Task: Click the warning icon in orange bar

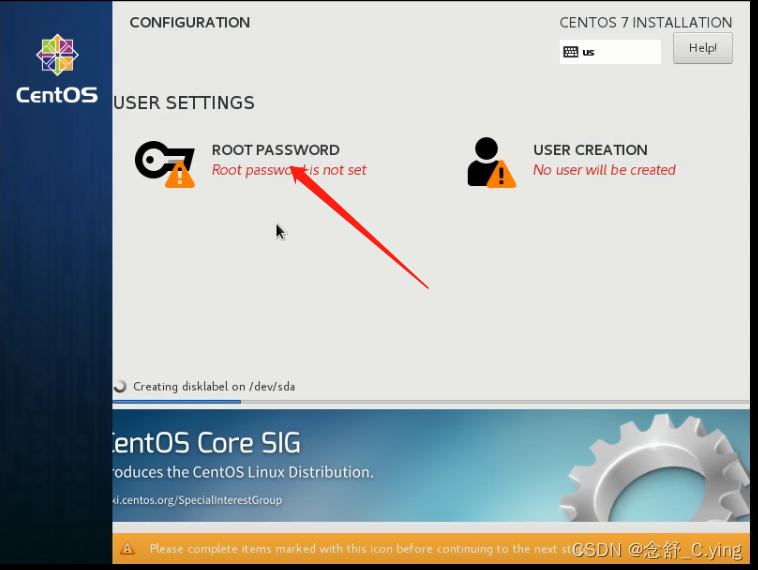Action: point(127,548)
